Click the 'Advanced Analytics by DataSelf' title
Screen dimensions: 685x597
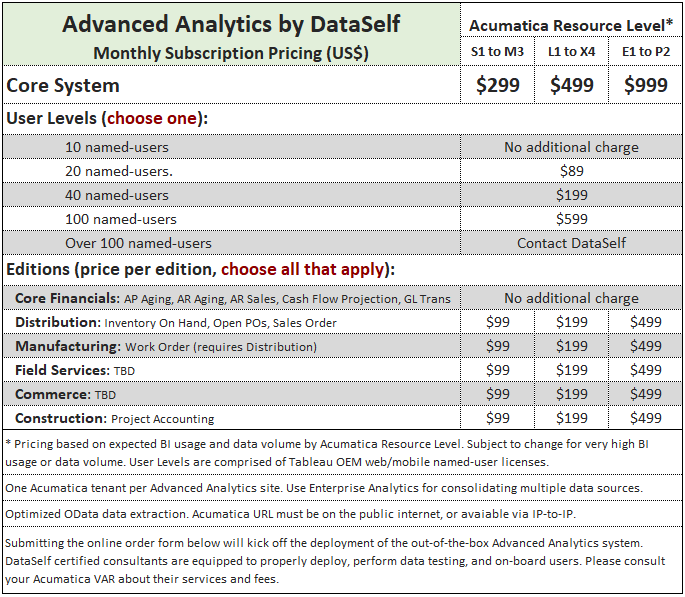(x=231, y=24)
